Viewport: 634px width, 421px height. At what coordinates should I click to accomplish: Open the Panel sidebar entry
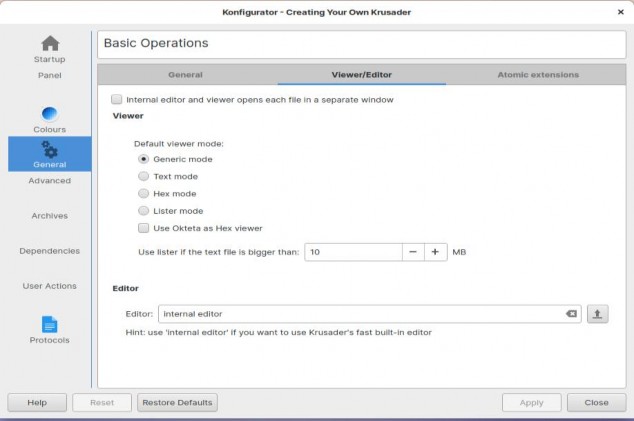50,75
